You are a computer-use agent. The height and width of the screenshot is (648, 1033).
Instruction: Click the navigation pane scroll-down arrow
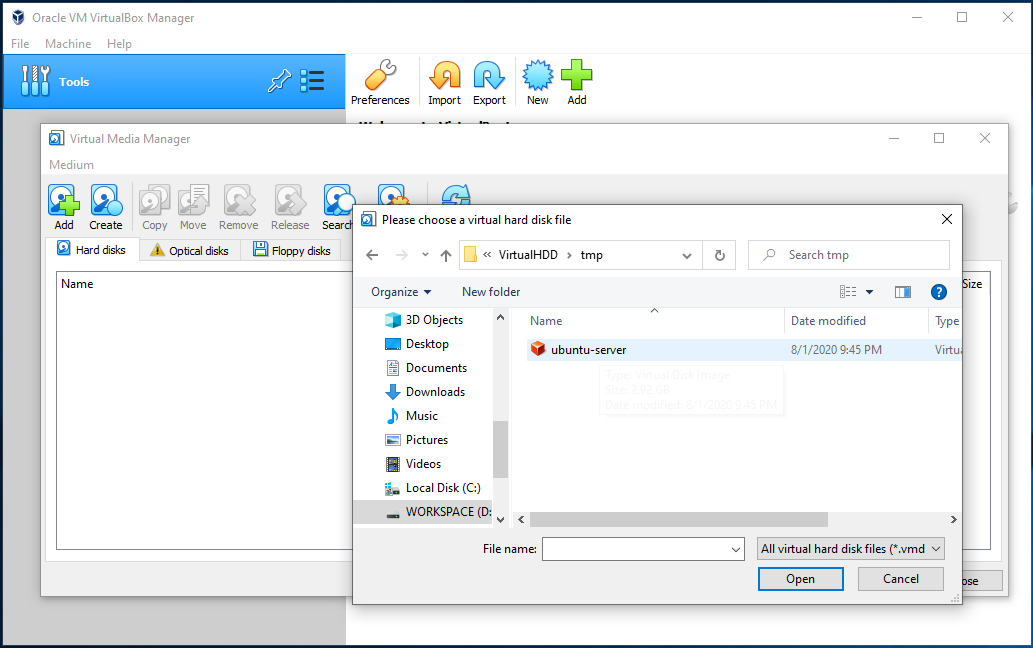pos(501,520)
